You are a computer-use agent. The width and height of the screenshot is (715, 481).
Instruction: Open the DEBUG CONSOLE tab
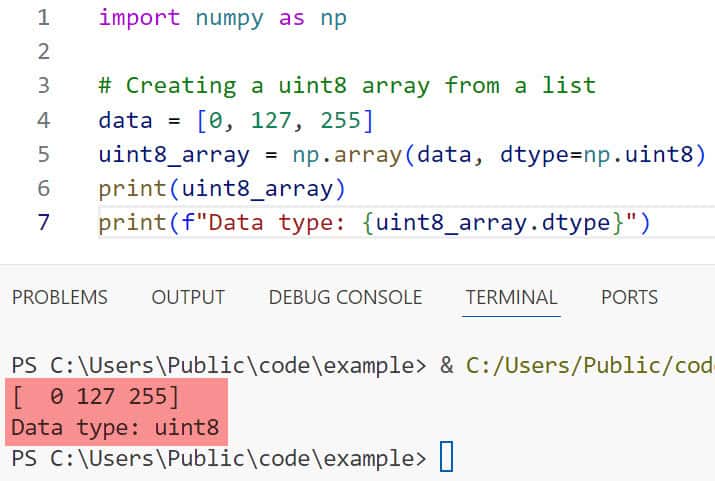(345, 297)
